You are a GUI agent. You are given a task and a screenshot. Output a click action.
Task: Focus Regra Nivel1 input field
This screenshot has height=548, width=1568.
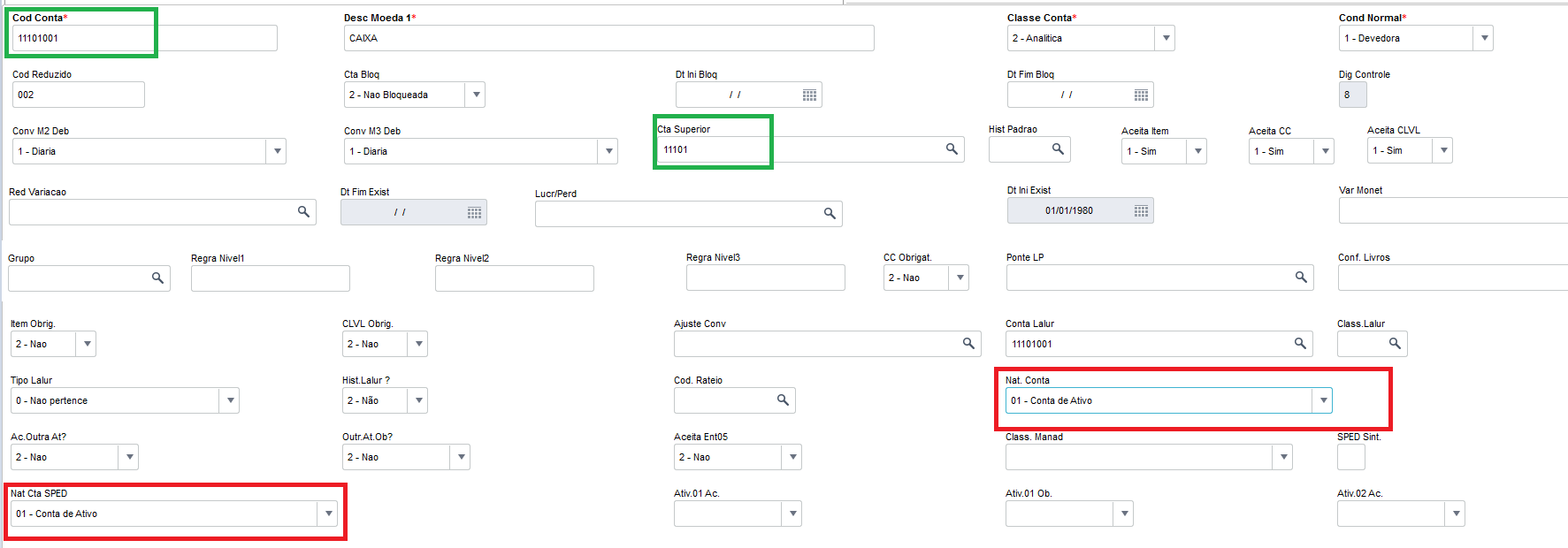pos(271,278)
